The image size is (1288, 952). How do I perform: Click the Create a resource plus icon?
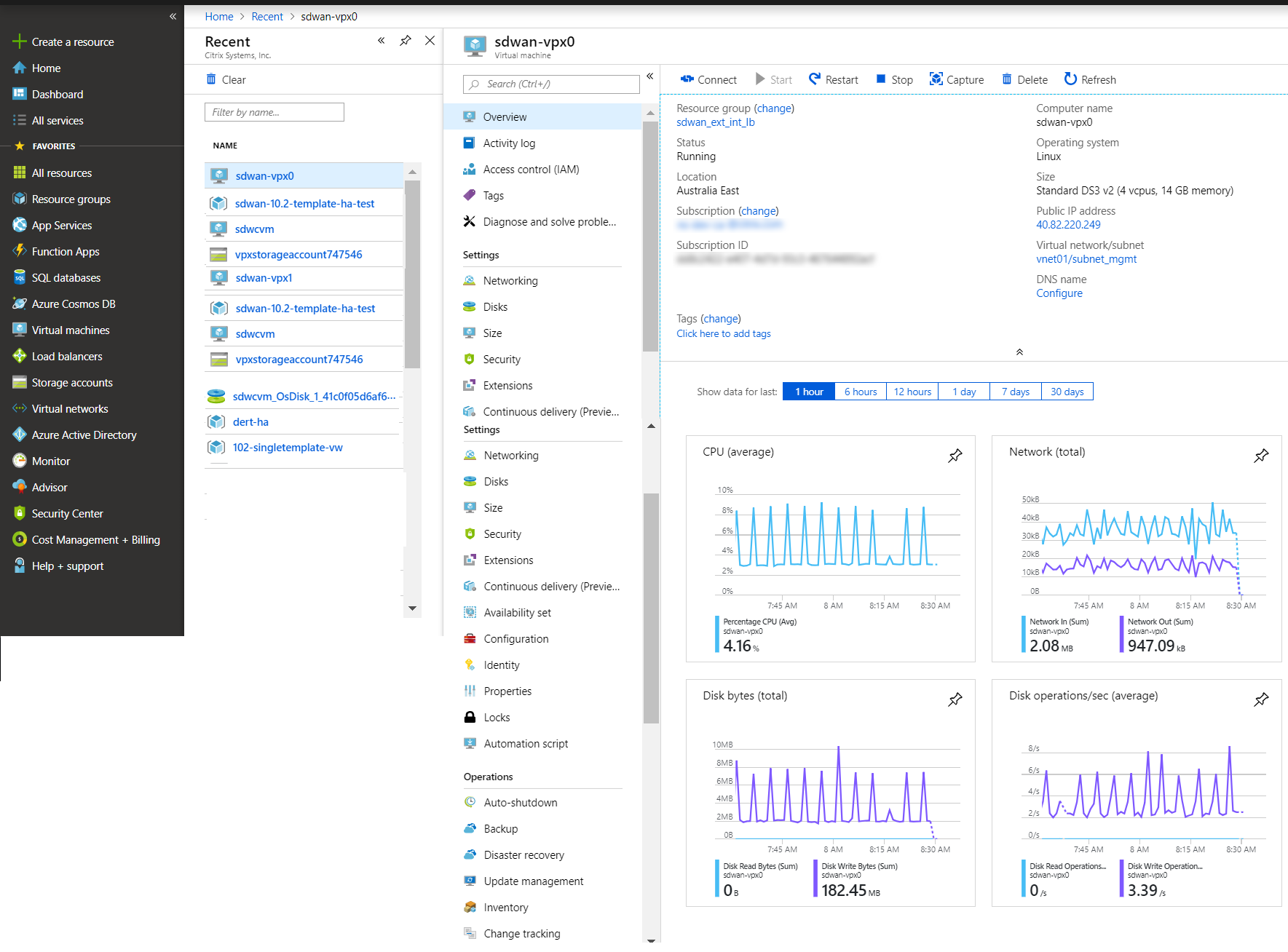tap(20, 41)
